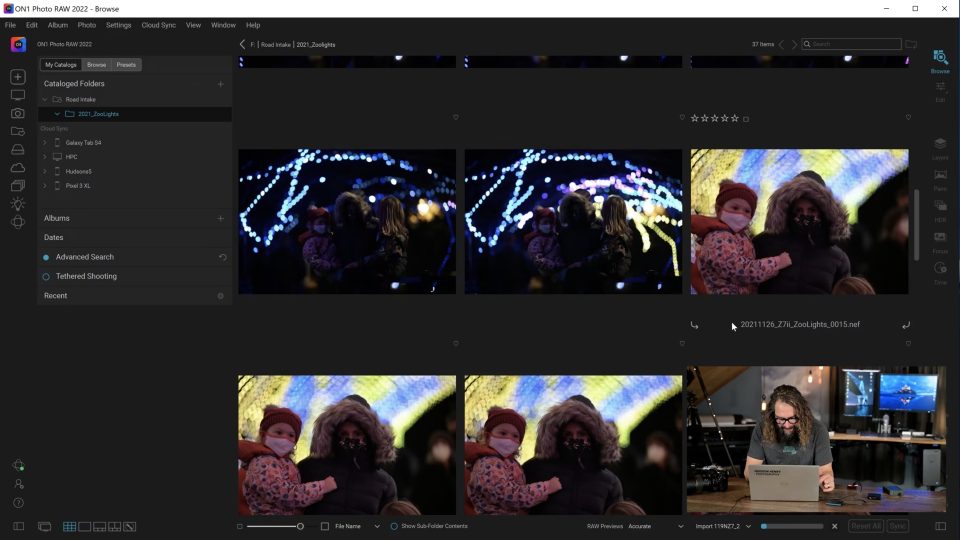Open the folder icon beside search field

(911, 44)
